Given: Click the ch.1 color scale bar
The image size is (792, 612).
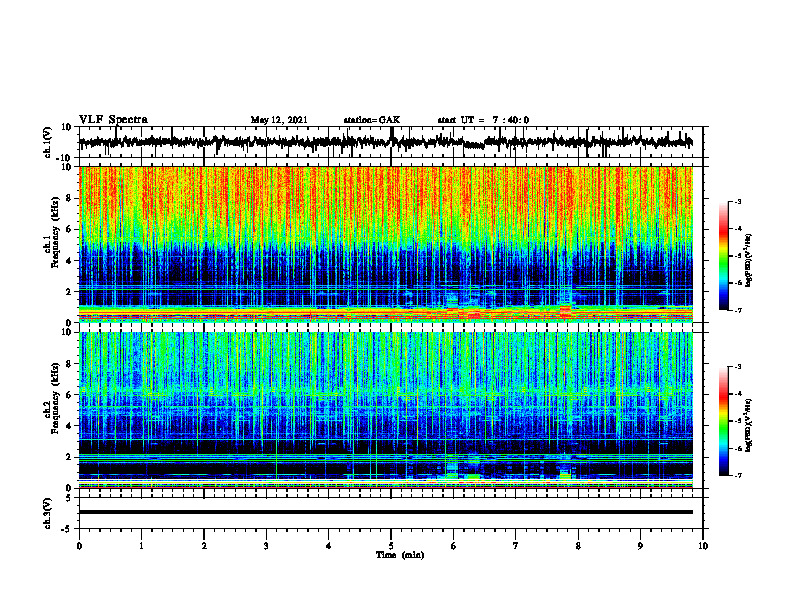Looking at the screenshot, I should pyautogui.click(x=723, y=256).
